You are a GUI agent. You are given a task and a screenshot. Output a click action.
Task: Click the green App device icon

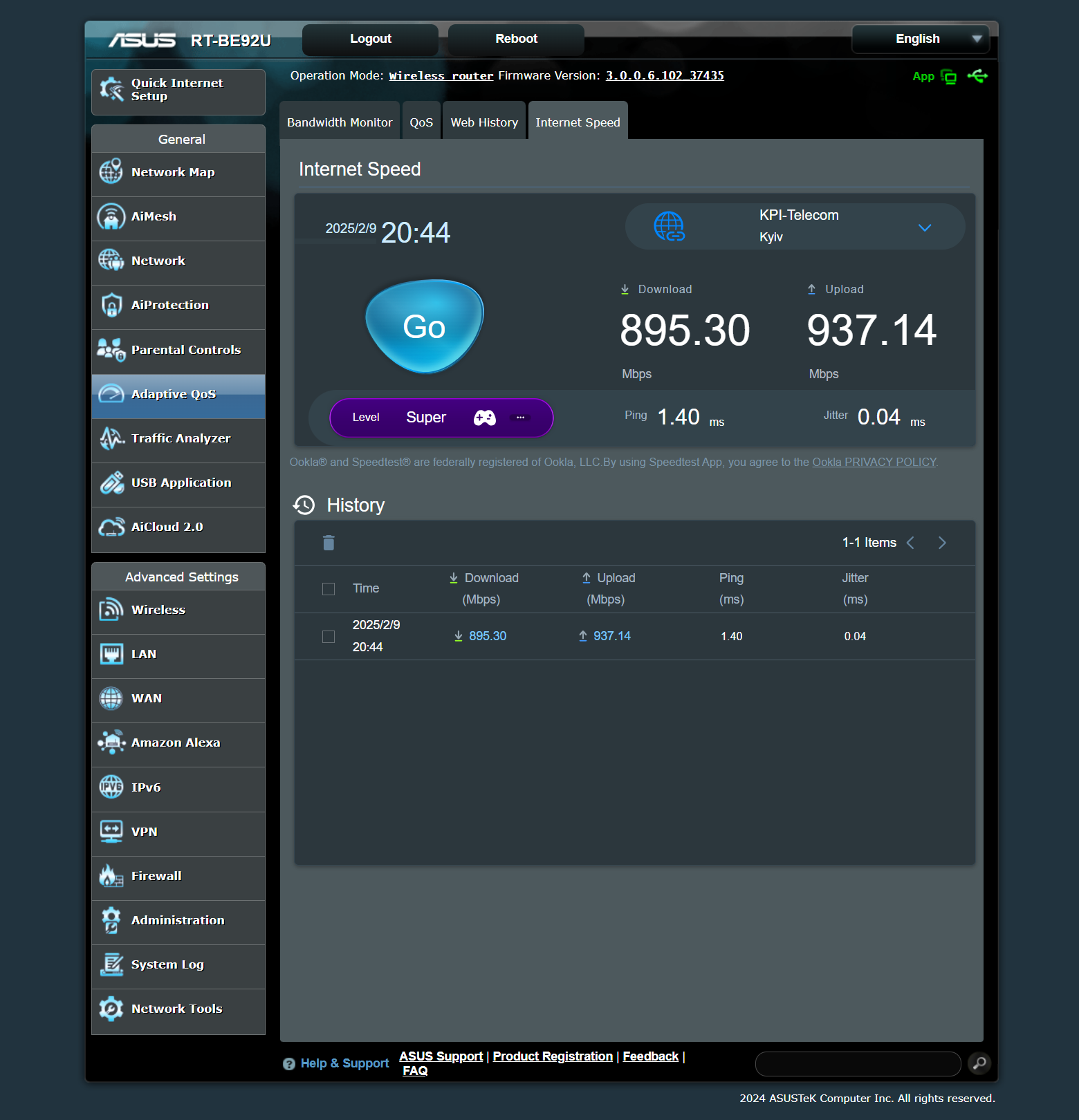click(949, 77)
